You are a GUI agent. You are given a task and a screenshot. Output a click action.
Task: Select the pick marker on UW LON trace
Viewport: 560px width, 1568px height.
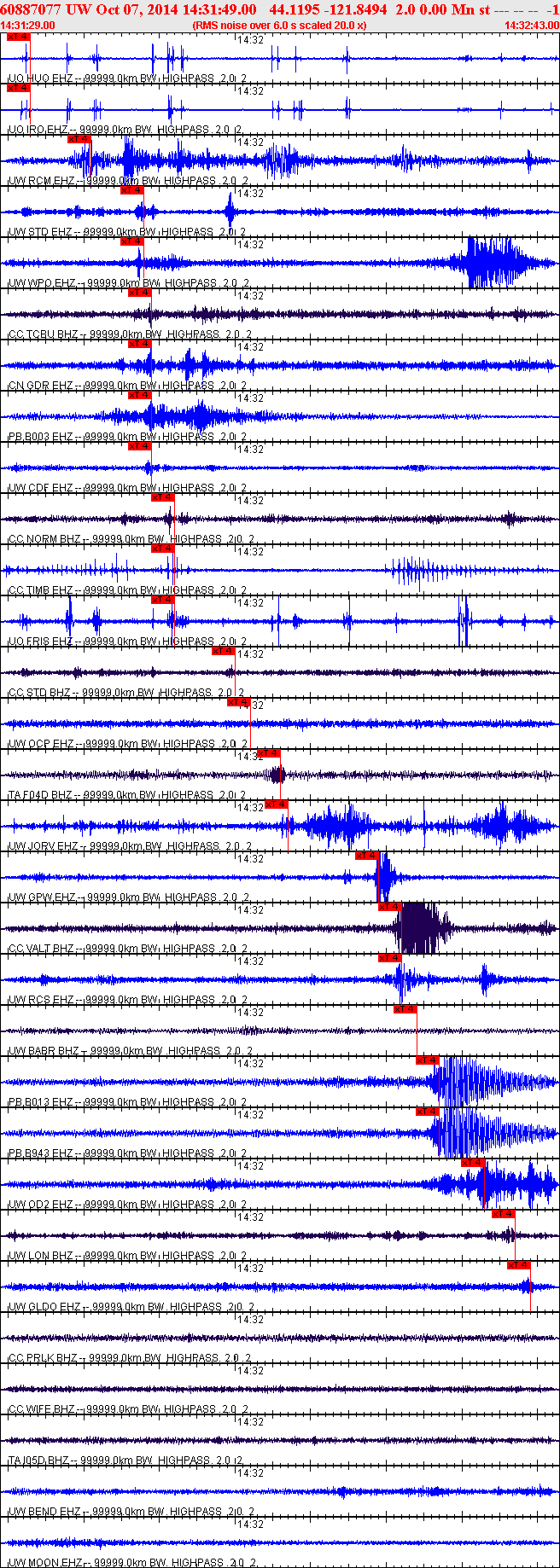pyautogui.click(x=504, y=1214)
